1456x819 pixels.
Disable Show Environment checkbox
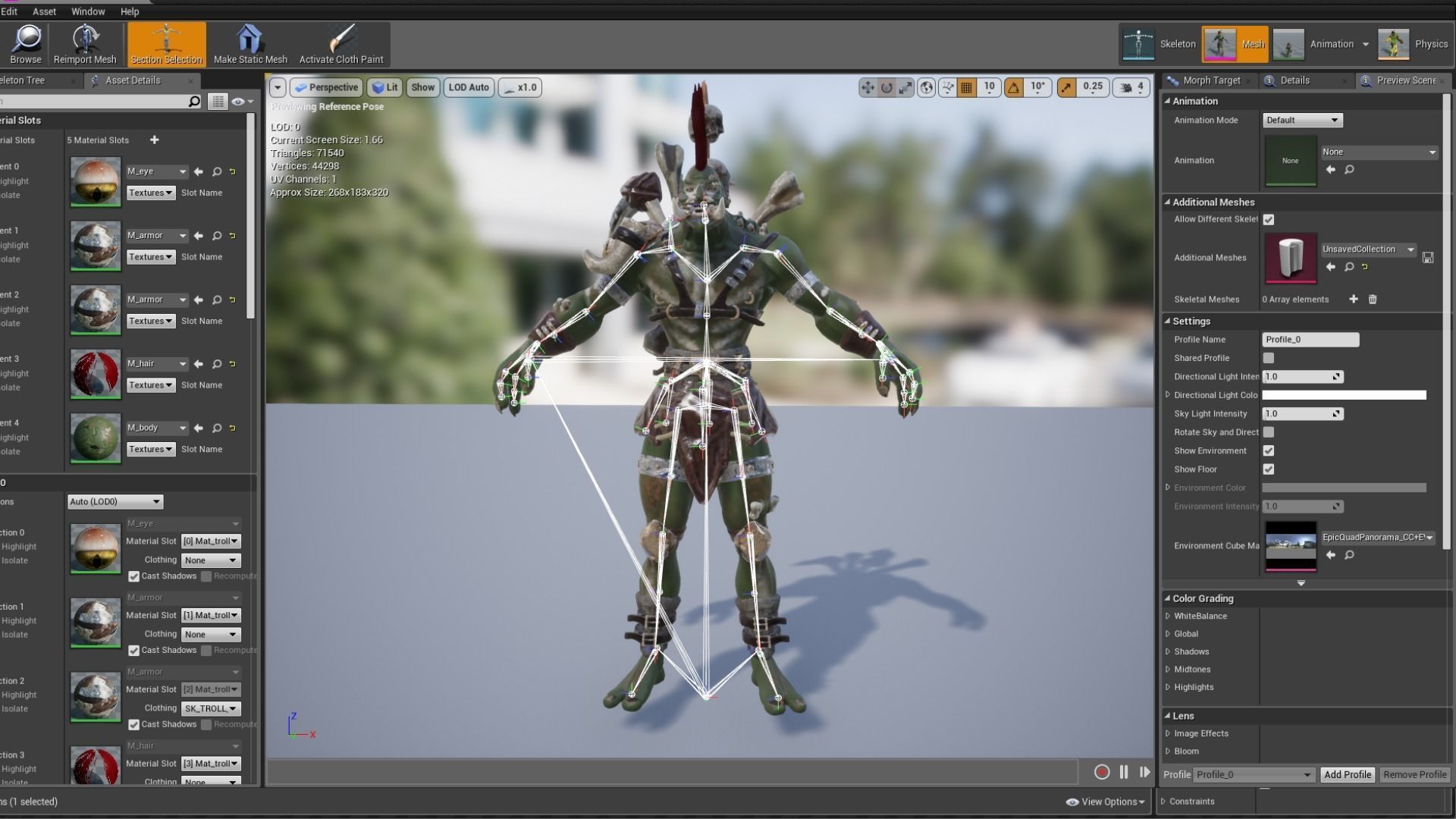click(x=1269, y=450)
